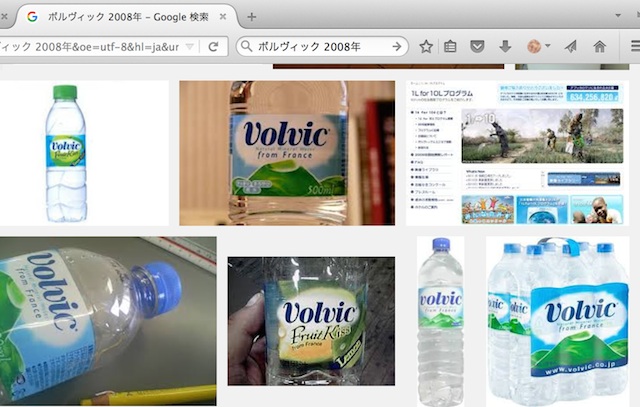This screenshot has height=407, width=640.
Task: Open the 1L for 10L program webpage image
Action: point(517,153)
